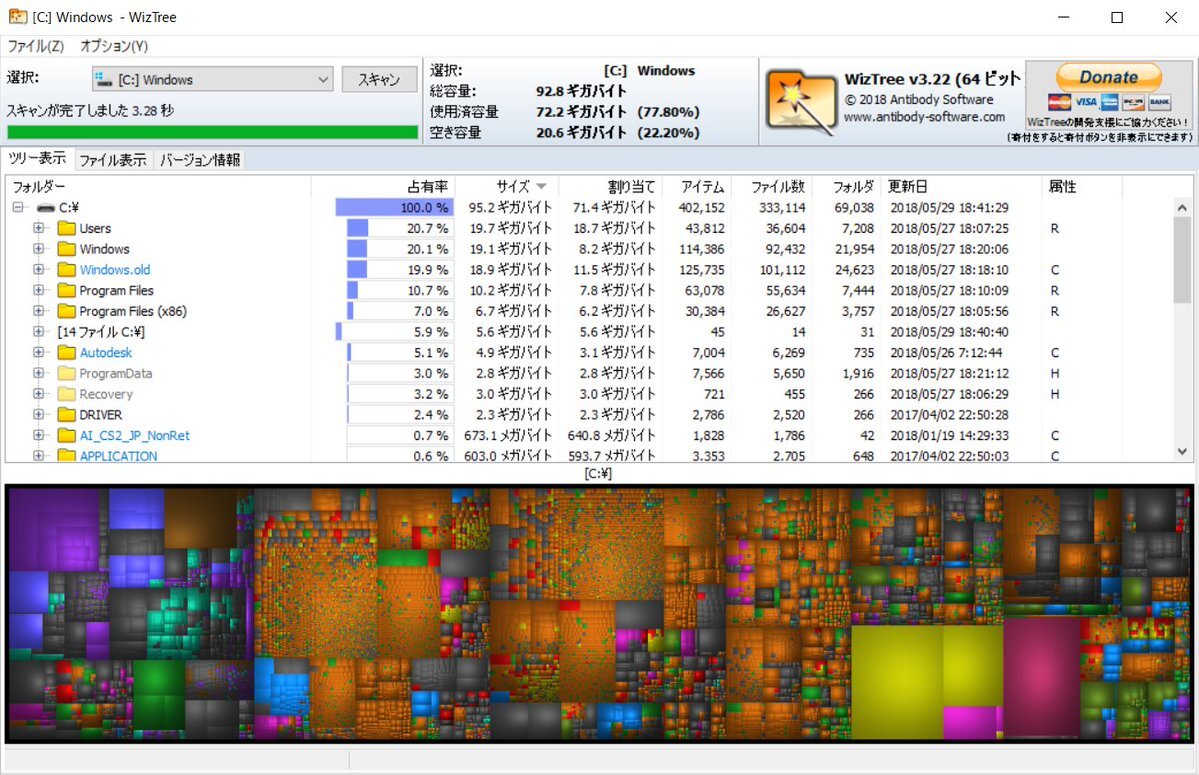
Task: Click the scroll down arrow in folder list
Action: 1182,451
